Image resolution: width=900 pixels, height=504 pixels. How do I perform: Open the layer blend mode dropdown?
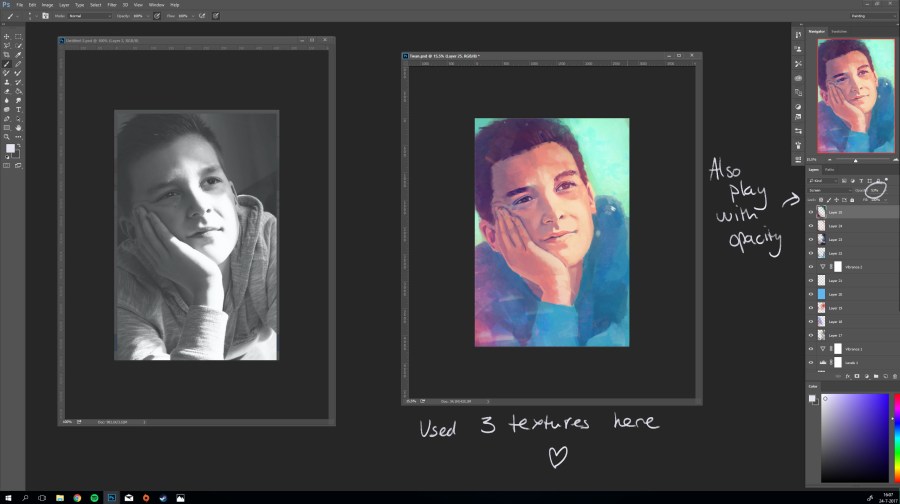828,189
